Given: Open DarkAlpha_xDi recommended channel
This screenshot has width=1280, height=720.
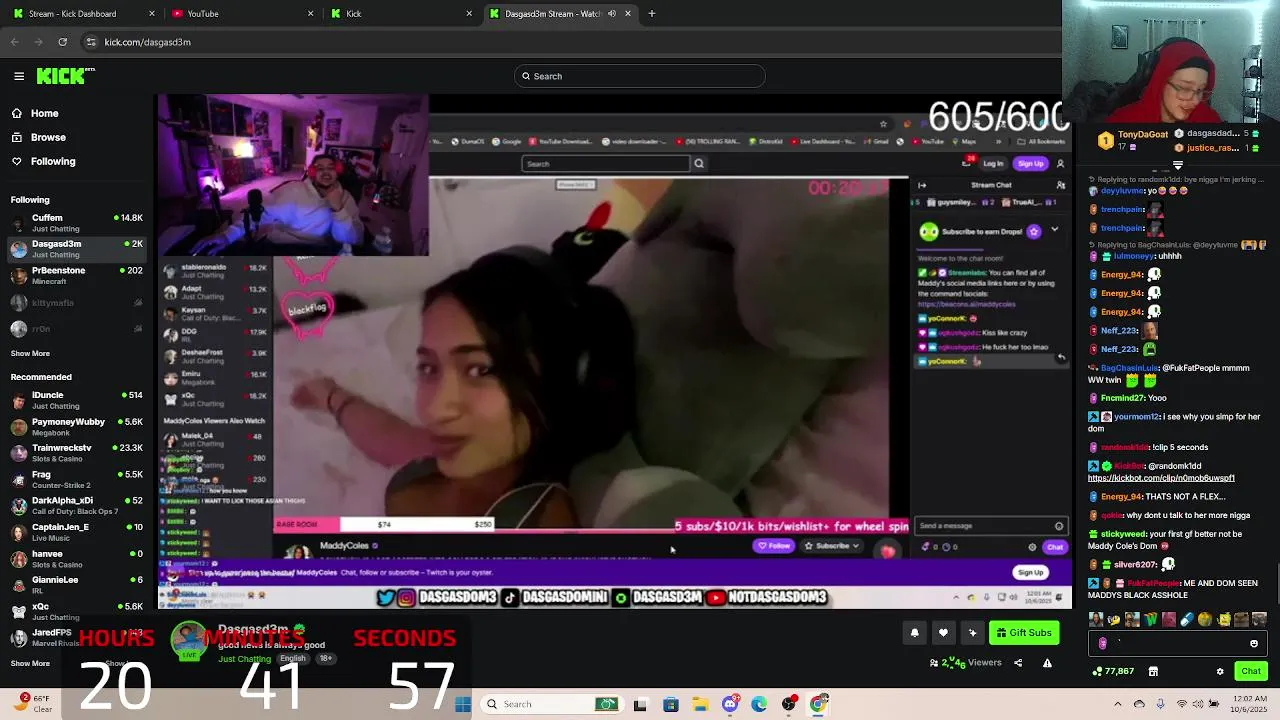Looking at the screenshot, I should point(77,505).
